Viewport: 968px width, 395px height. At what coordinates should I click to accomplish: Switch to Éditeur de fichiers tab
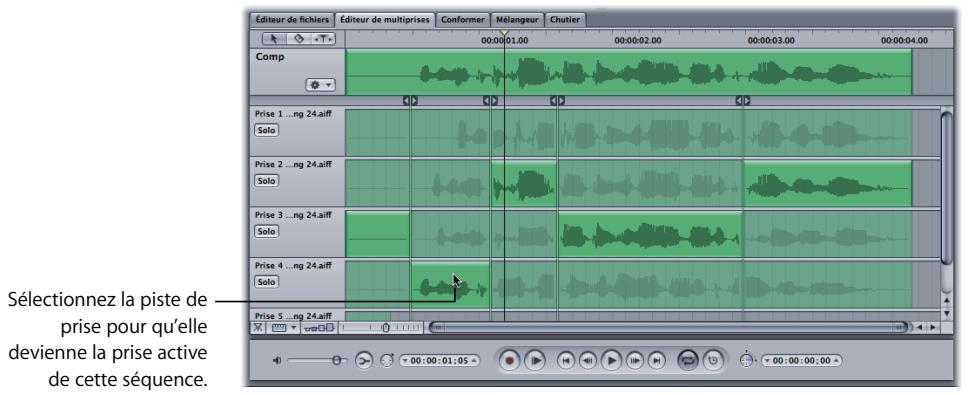click(293, 20)
